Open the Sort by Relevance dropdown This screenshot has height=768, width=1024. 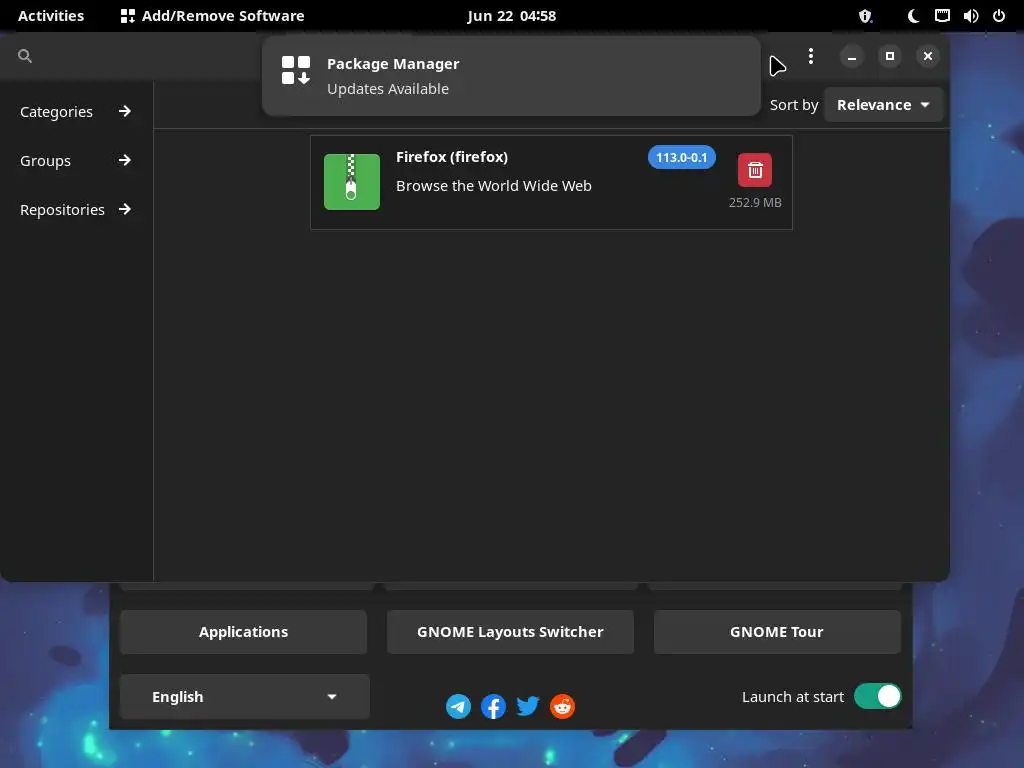click(883, 104)
